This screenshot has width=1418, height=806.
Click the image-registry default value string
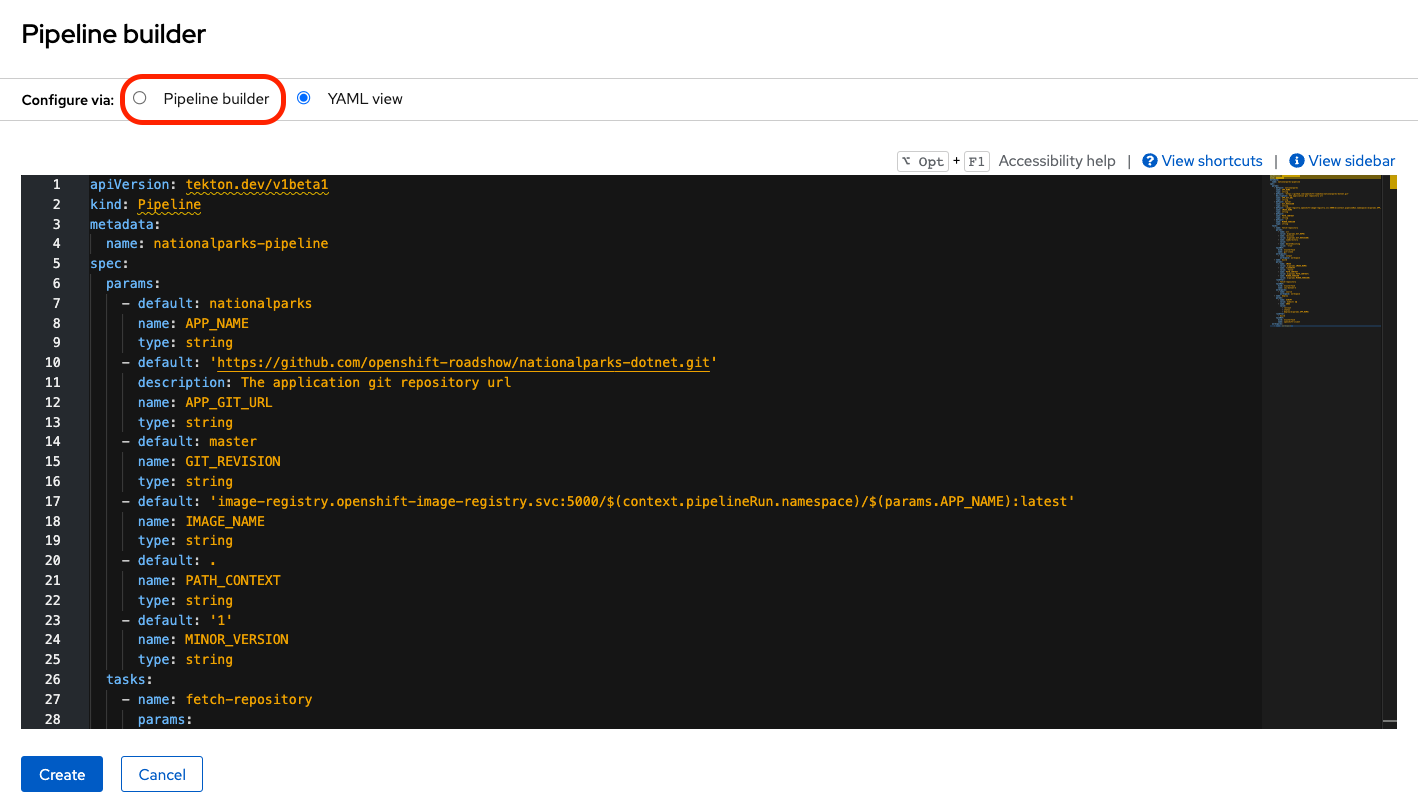point(642,502)
